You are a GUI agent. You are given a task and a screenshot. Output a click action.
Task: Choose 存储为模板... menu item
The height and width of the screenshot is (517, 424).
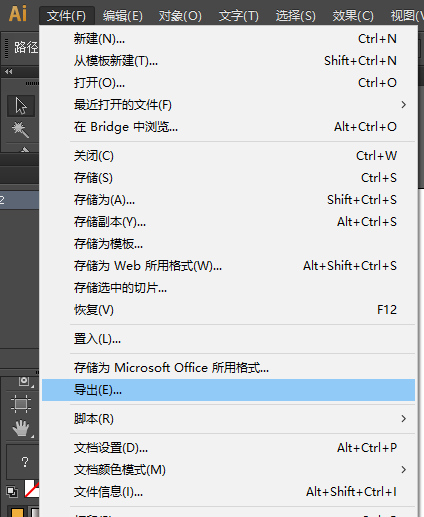(228, 244)
